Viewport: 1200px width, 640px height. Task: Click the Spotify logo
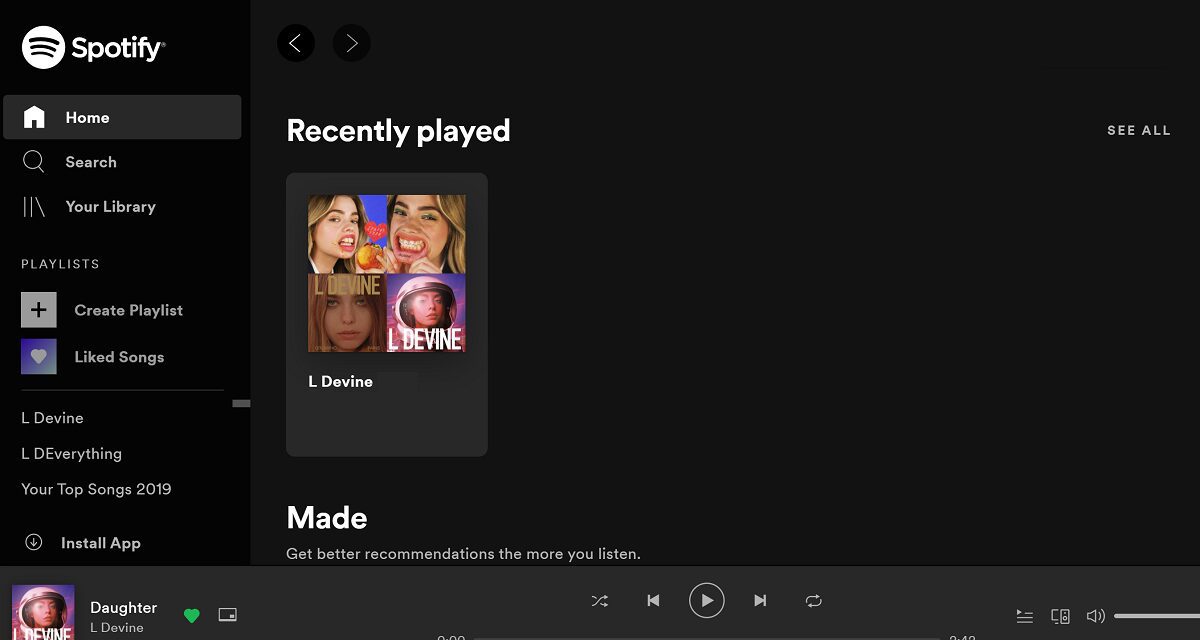coord(94,47)
